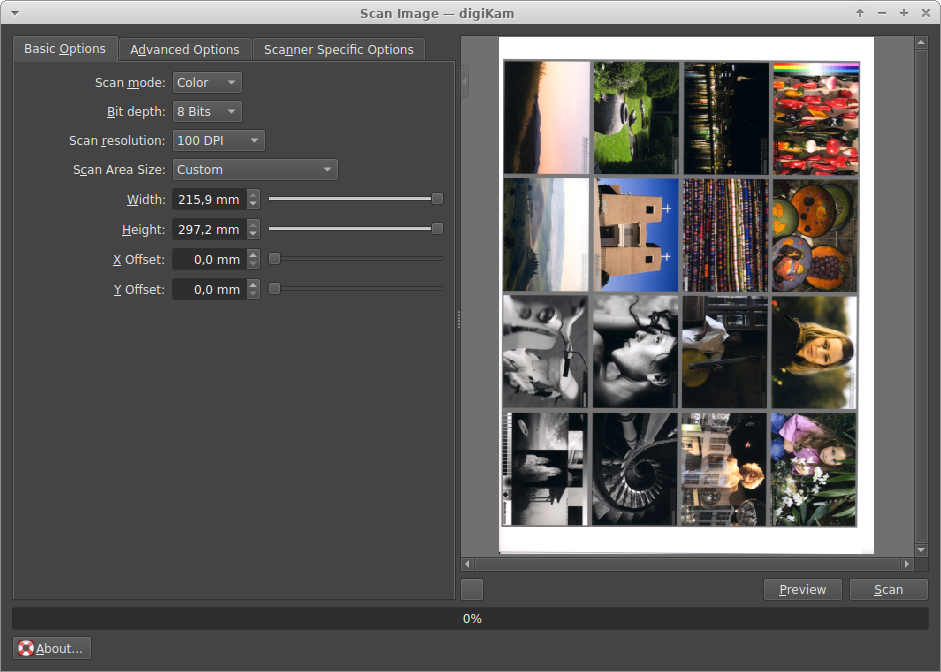Click the horizontal scrollbar right arrow

[907, 564]
